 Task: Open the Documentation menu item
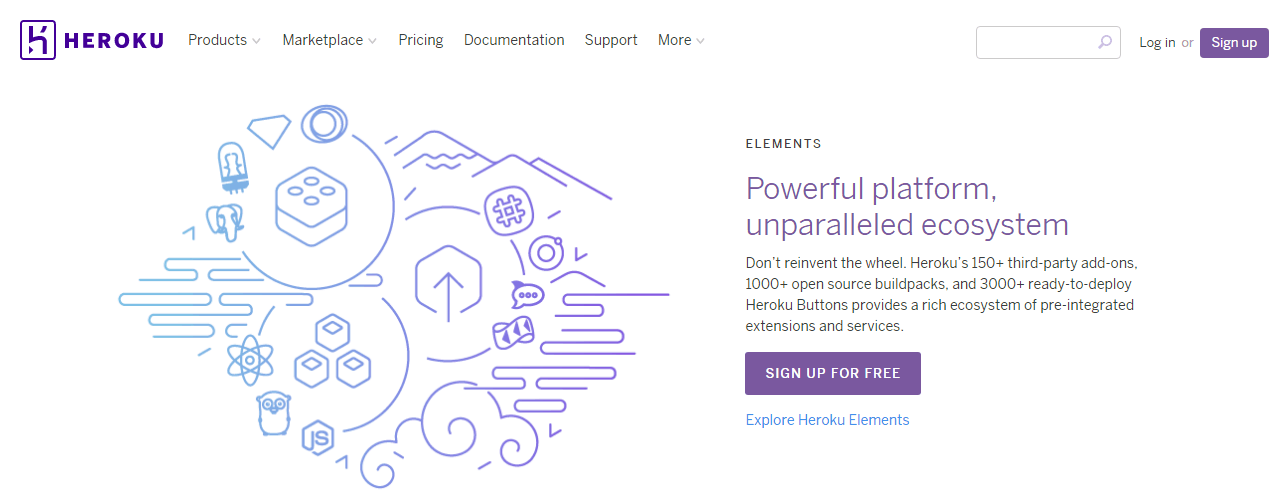(514, 41)
